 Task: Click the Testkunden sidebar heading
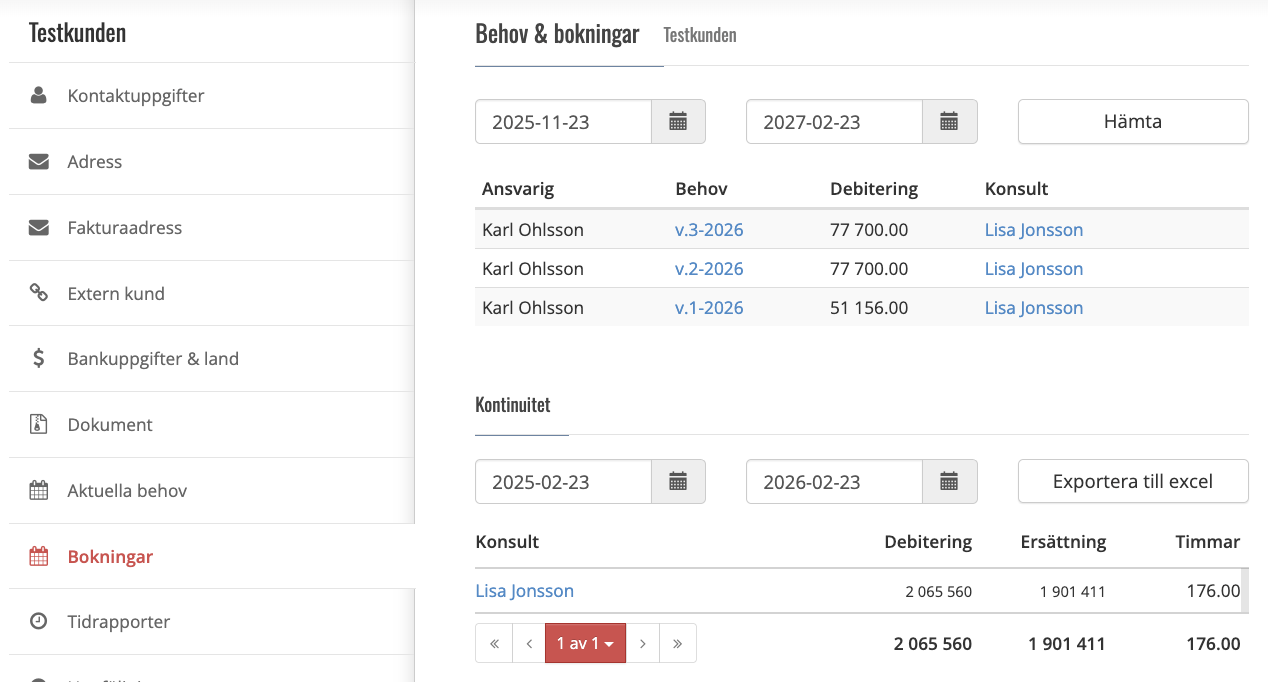point(77,33)
